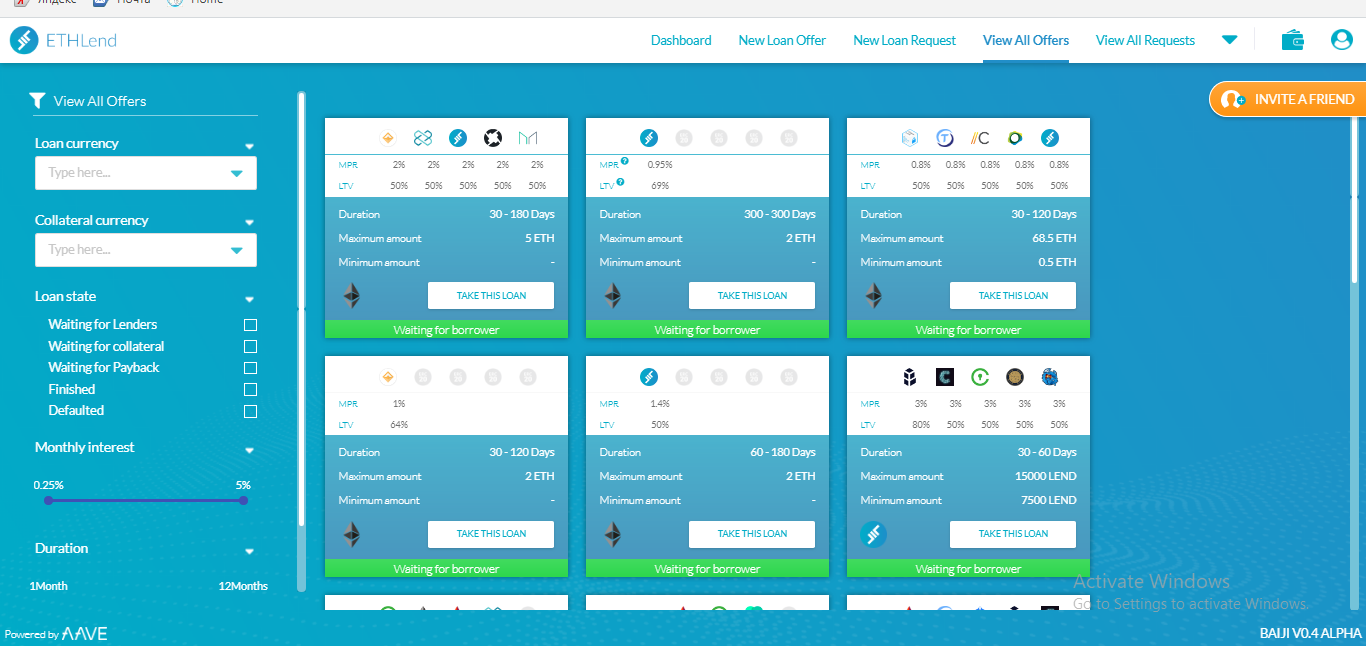Image resolution: width=1366 pixels, height=646 pixels.
Task: Click the filter funnel icon
Action: (38, 100)
